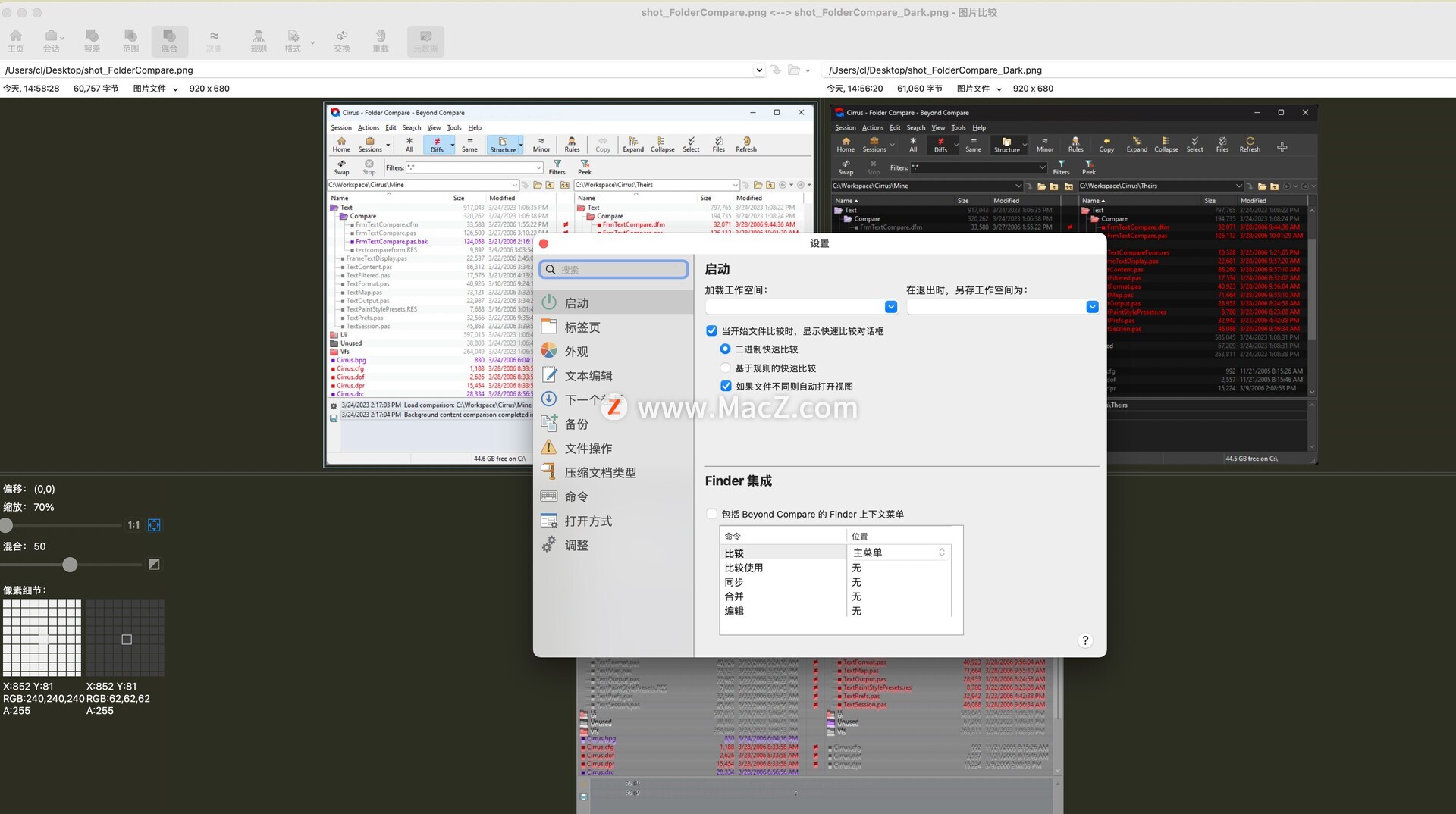Uncheck 当开始文件比较时，显示快速比较对话框
This screenshot has height=814, width=1456.
711,330
